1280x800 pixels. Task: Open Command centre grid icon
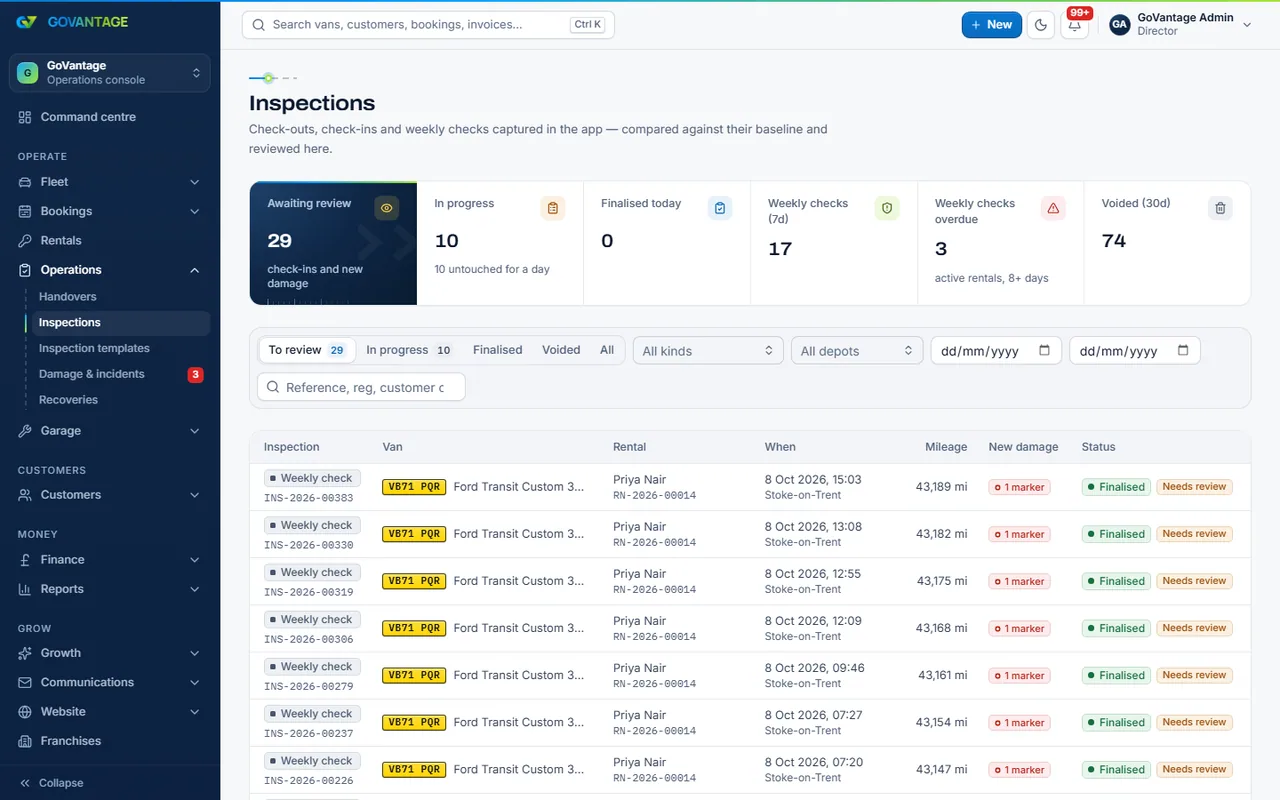pos(25,117)
